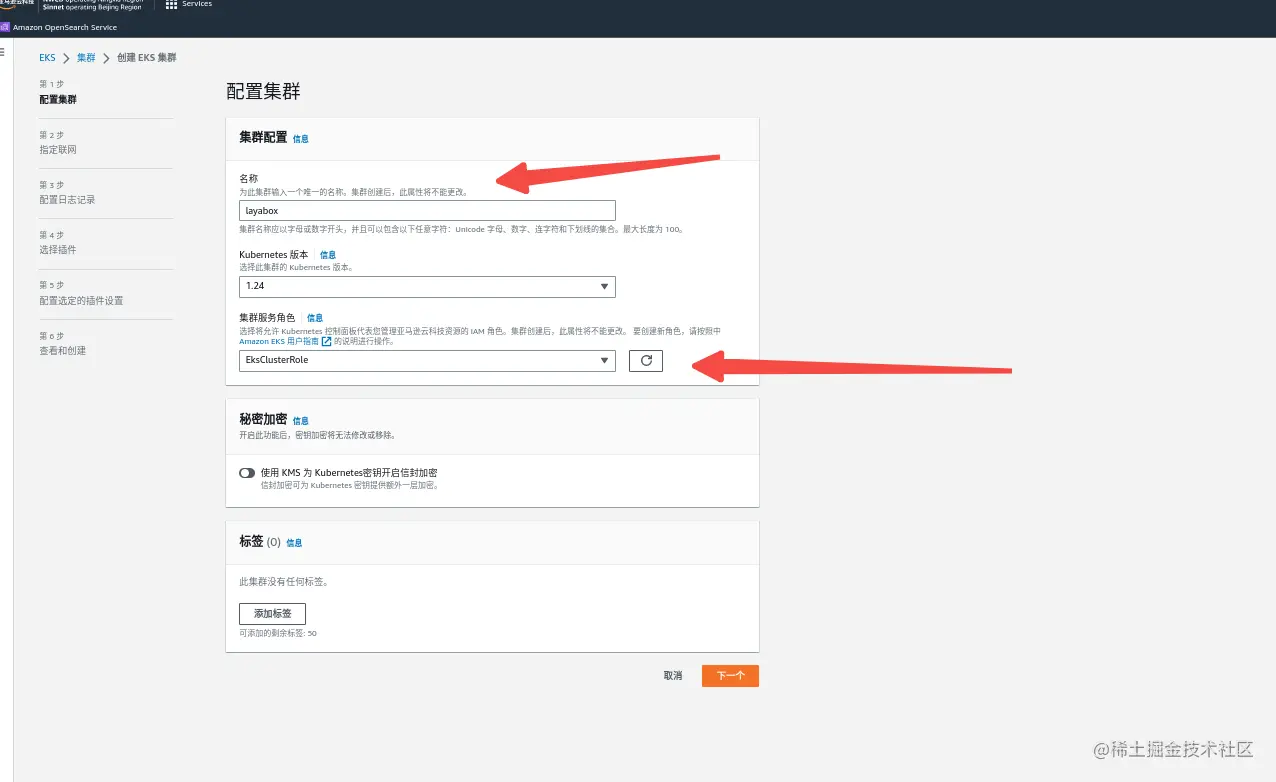The image size is (1276, 782).
Task: Click the orange 下一个 button
Action: coord(730,676)
